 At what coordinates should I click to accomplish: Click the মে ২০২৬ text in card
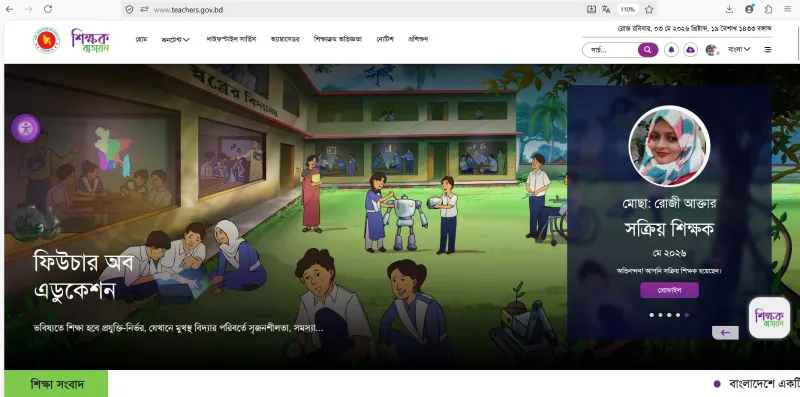(x=669, y=253)
